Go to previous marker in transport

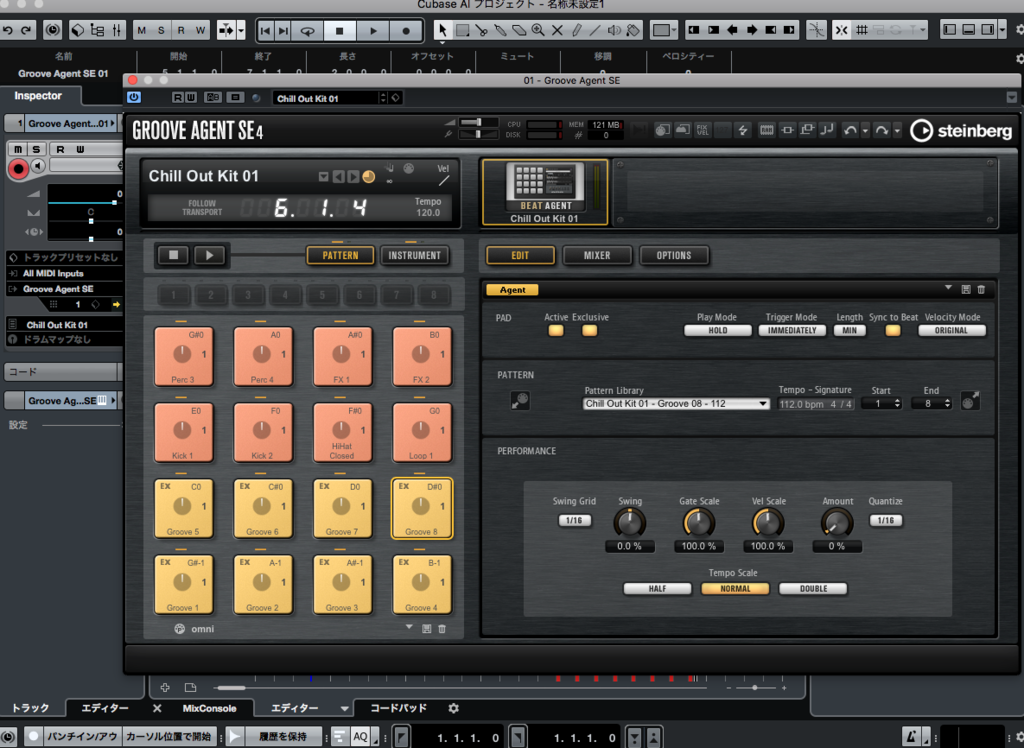click(265, 30)
